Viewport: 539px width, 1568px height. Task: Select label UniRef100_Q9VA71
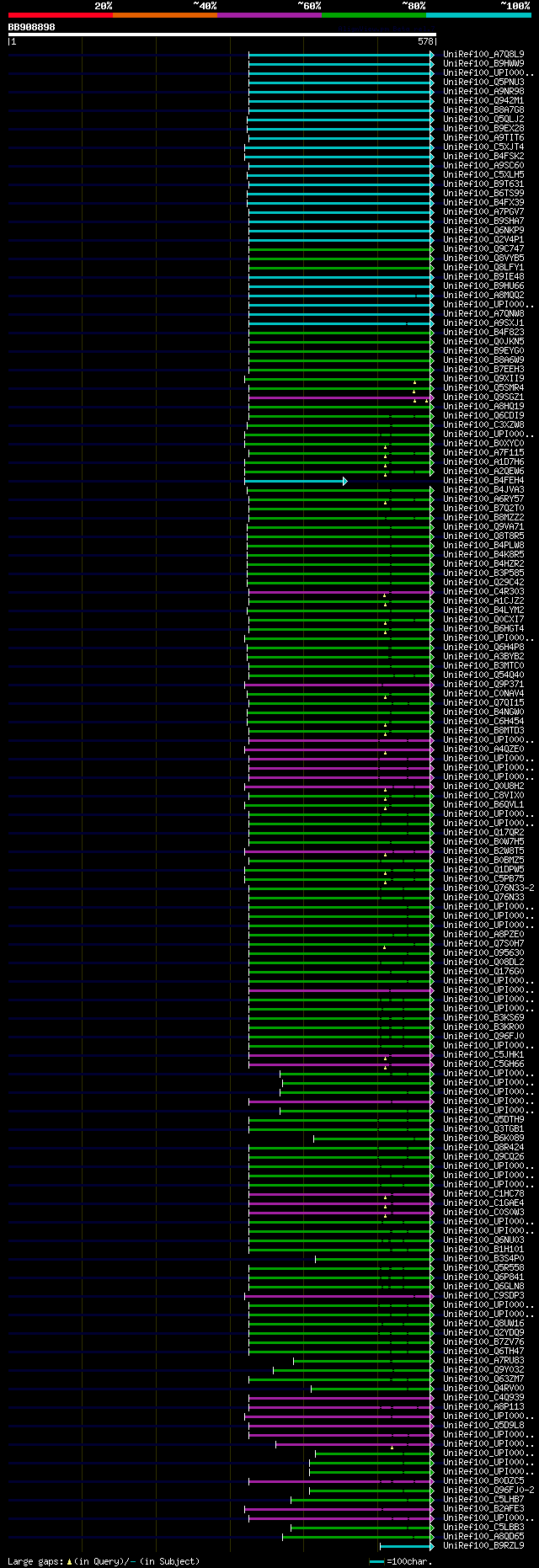tap(483, 526)
